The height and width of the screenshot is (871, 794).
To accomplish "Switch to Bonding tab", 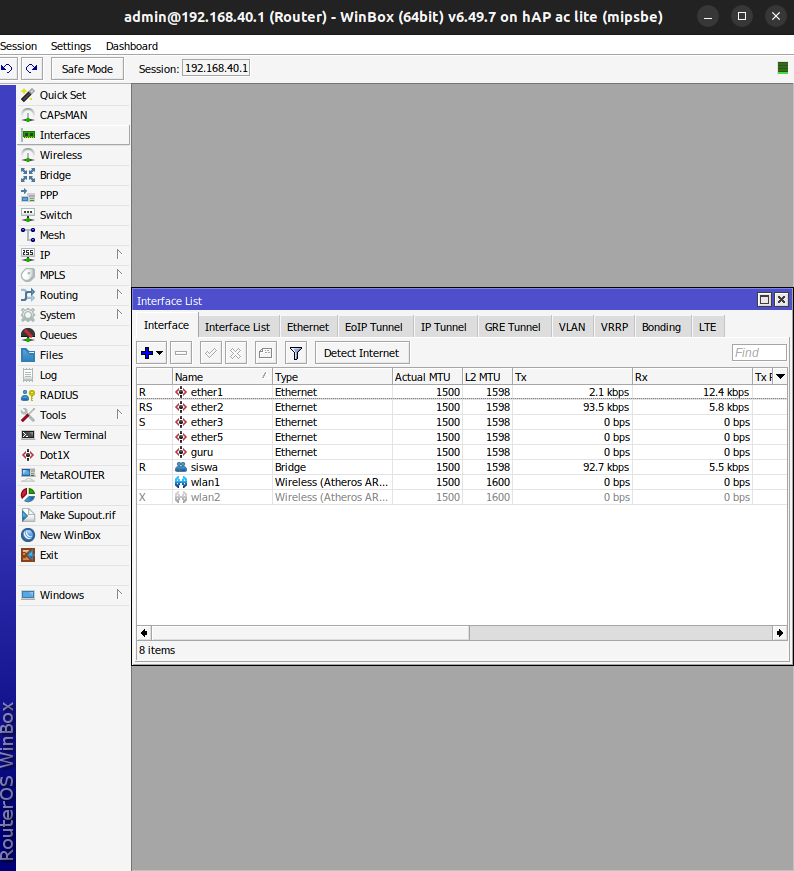I will coord(661,327).
